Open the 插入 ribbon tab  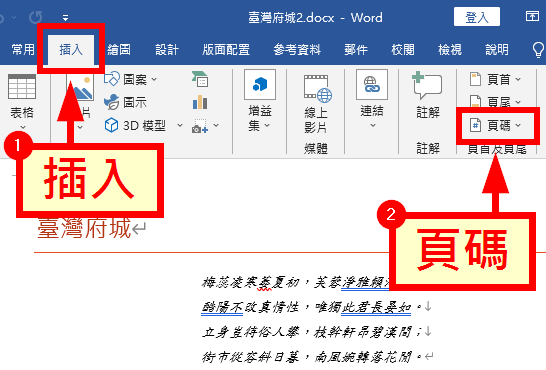pyautogui.click(x=71, y=50)
